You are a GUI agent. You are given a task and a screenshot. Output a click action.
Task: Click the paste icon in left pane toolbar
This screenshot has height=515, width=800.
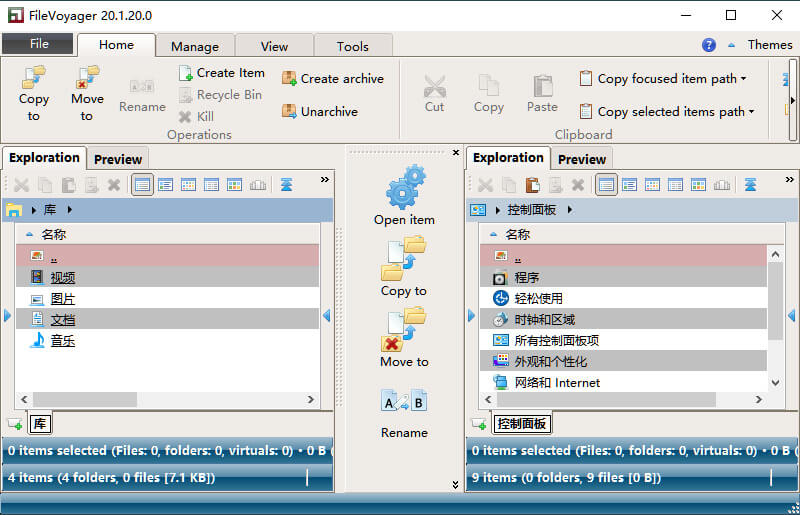point(68,185)
